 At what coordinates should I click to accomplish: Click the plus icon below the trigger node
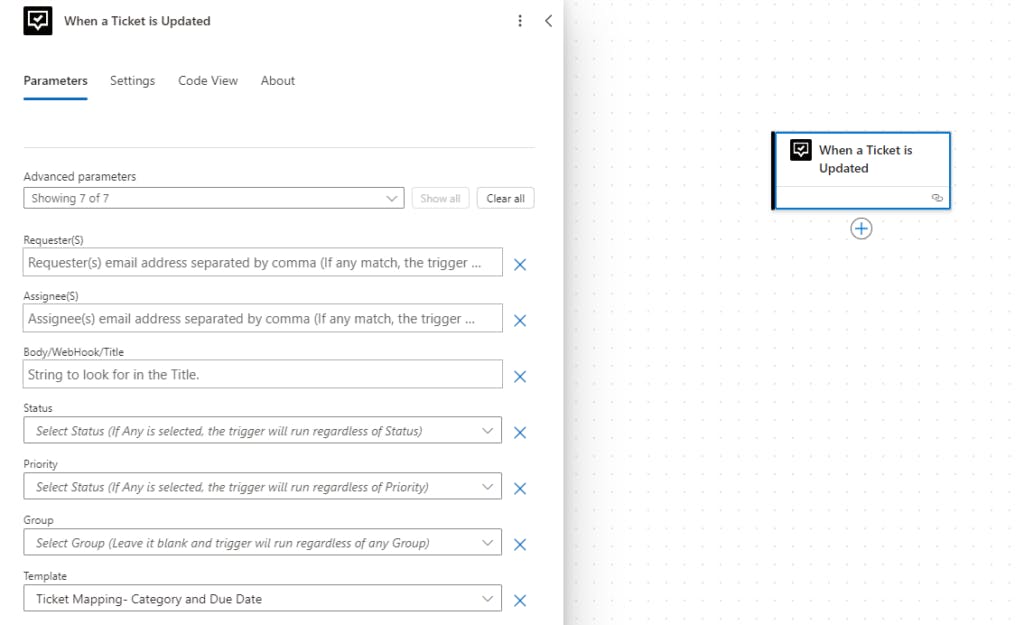pyautogui.click(x=861, y=229)
